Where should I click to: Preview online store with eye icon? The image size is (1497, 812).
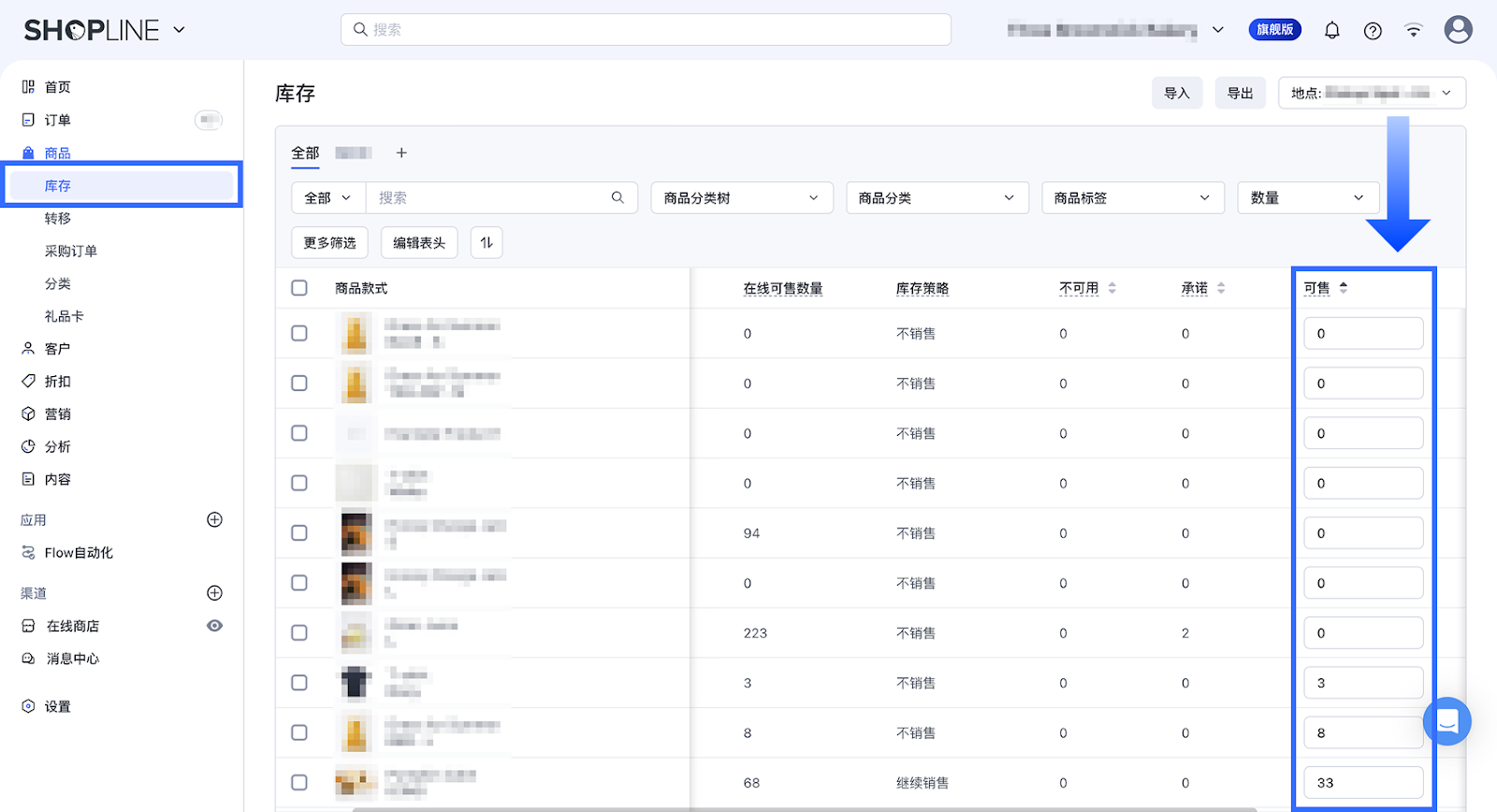214,626
